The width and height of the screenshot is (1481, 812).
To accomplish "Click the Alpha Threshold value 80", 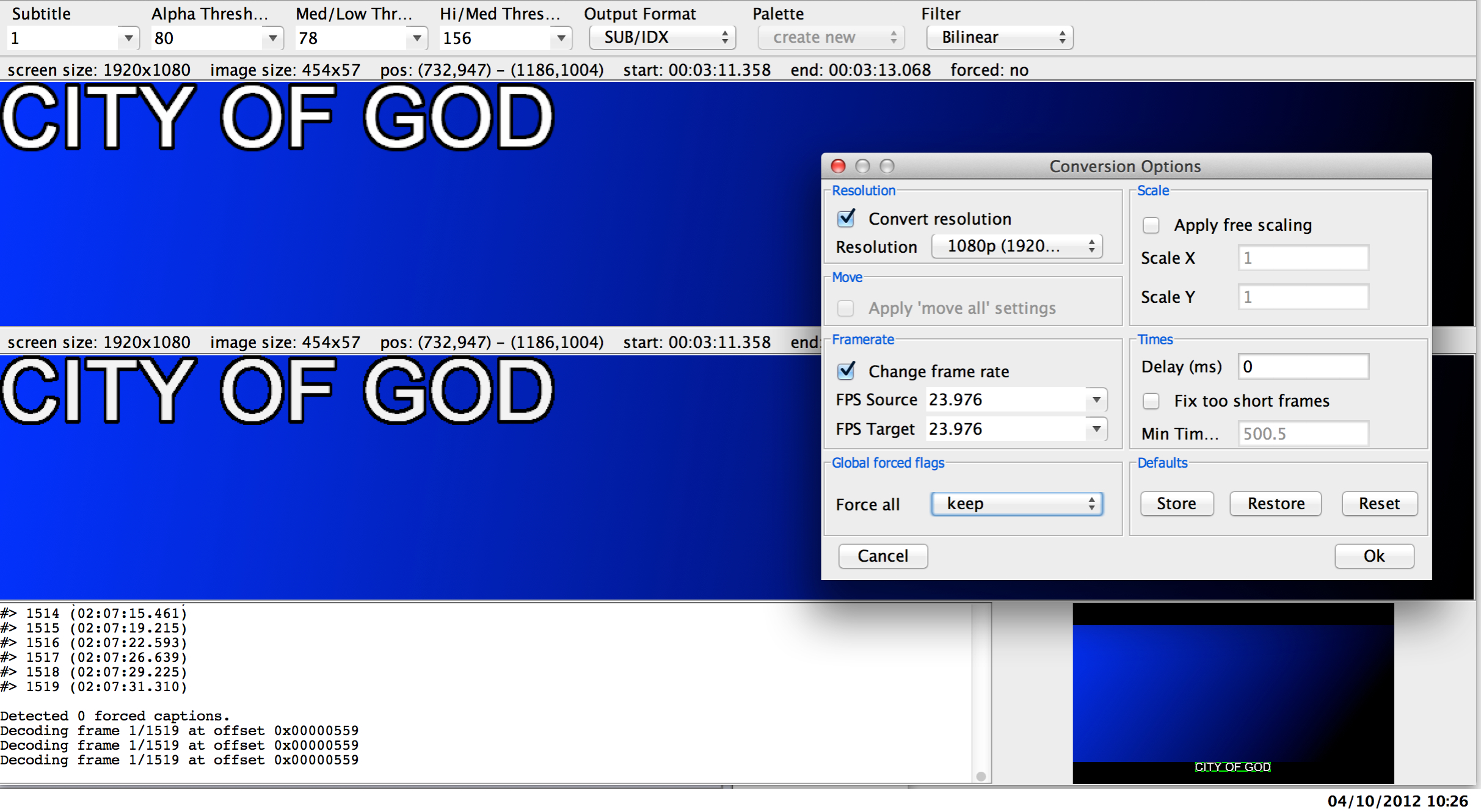I will [x=207, y=38].
